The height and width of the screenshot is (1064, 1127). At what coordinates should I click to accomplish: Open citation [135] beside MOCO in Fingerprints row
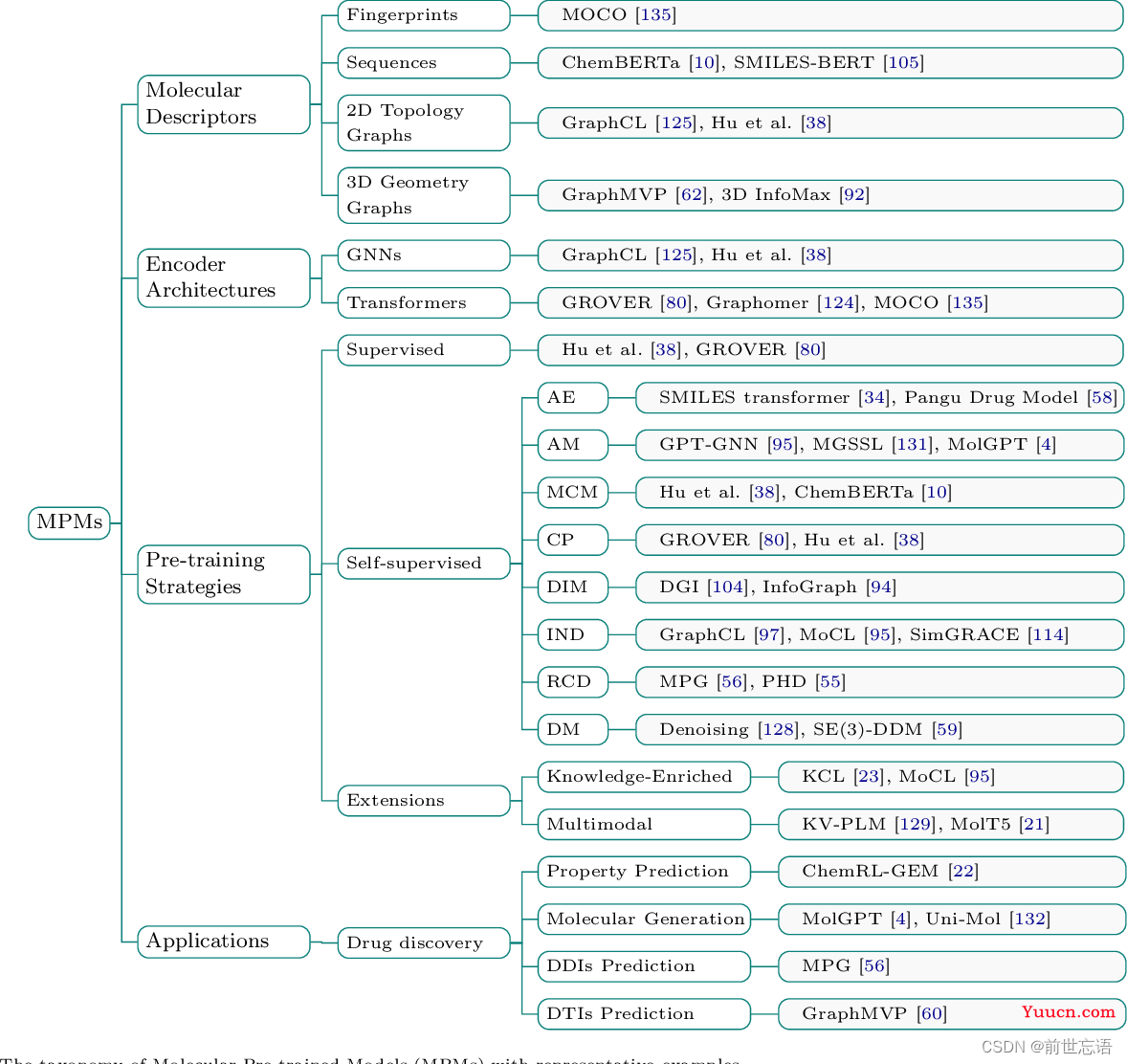(655, 15)
